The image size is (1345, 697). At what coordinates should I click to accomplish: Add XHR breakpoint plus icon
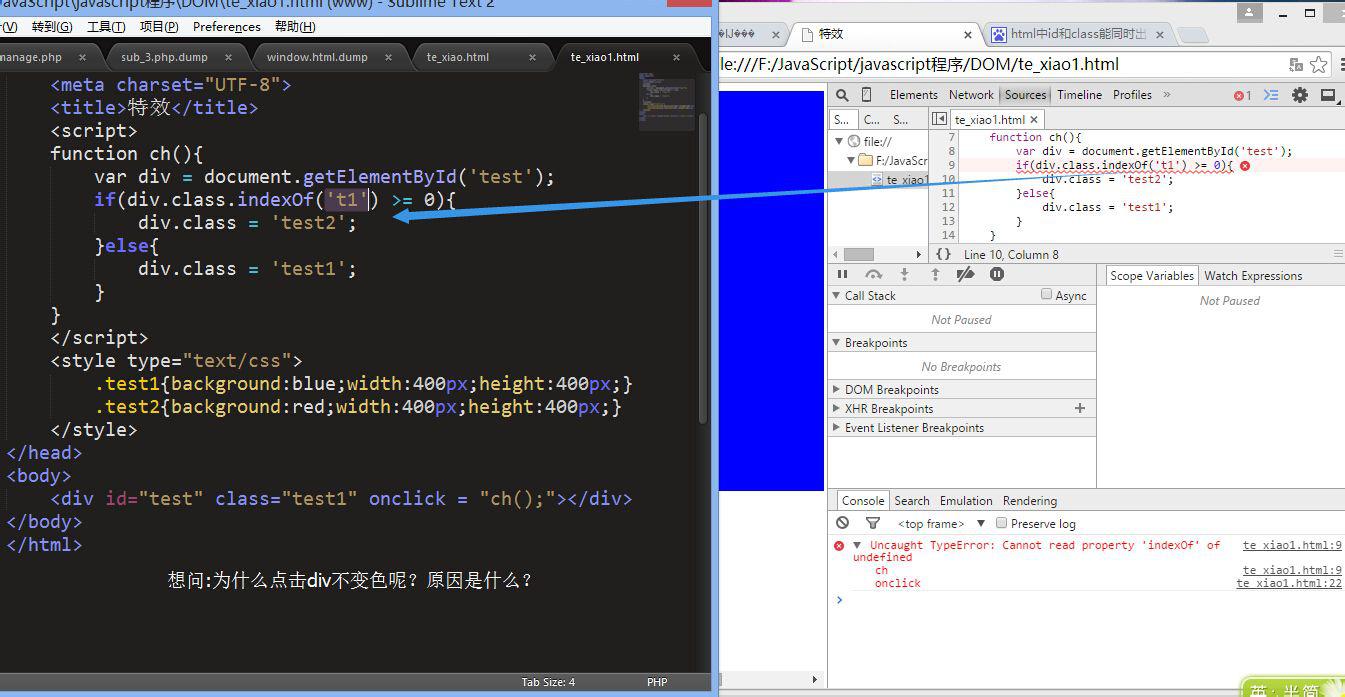(1080, 408)
